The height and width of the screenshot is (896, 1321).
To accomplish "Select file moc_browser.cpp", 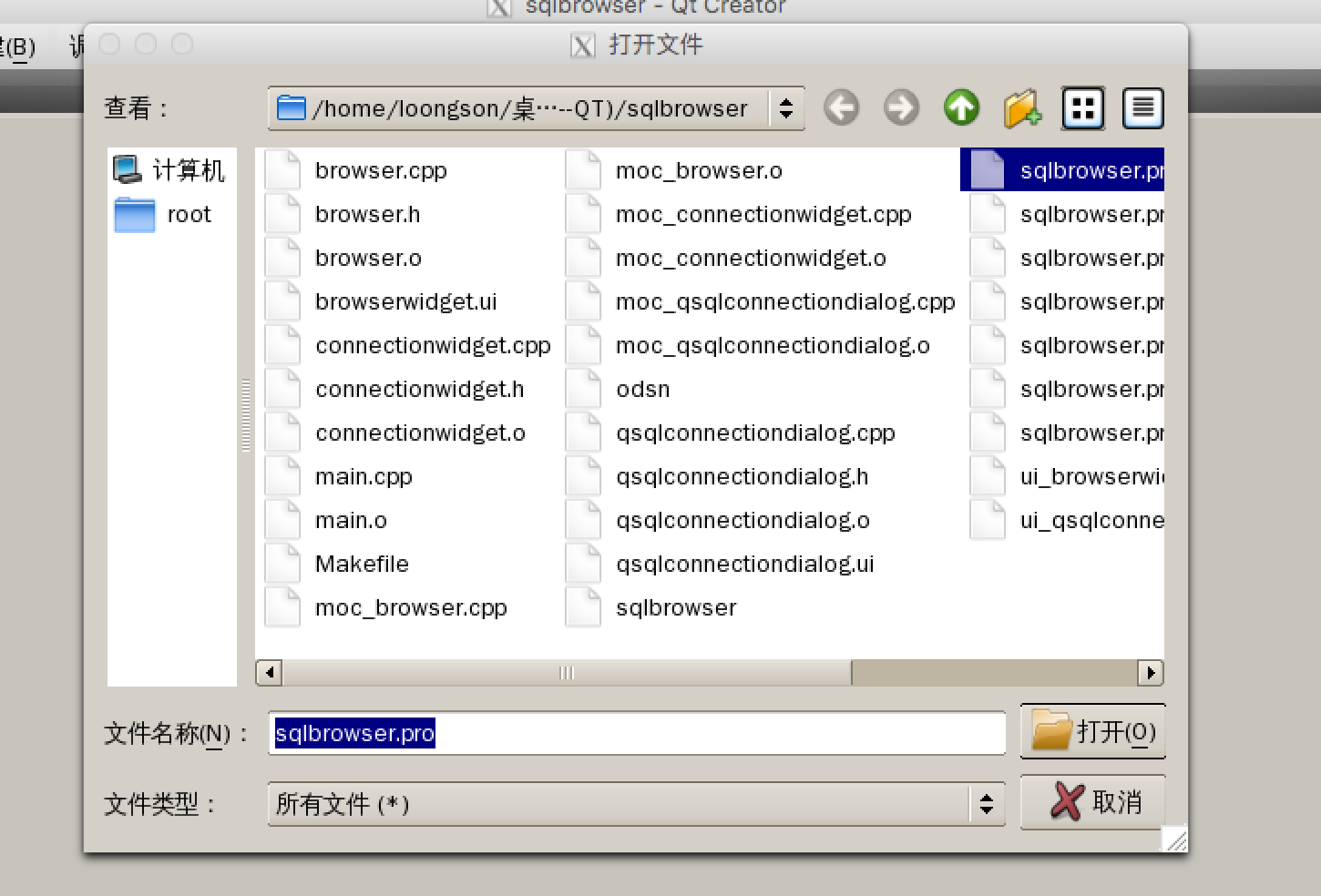I will 411,607.
